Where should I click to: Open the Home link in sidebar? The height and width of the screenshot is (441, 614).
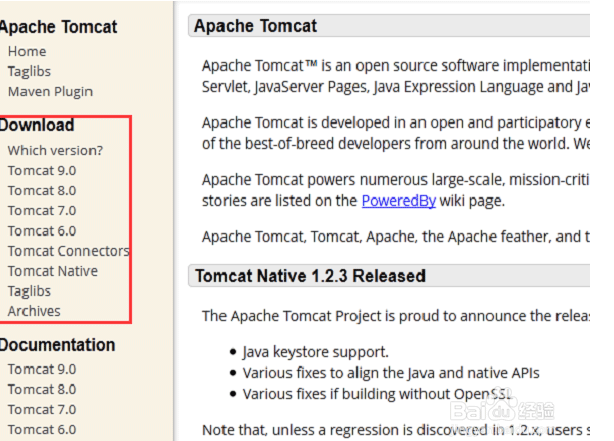27,51
